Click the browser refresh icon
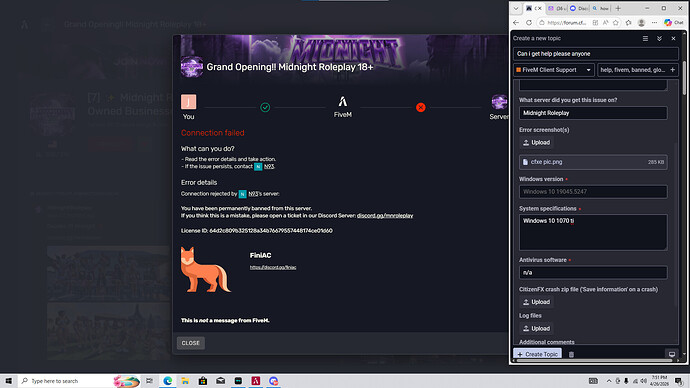 [x=529, y=22]
